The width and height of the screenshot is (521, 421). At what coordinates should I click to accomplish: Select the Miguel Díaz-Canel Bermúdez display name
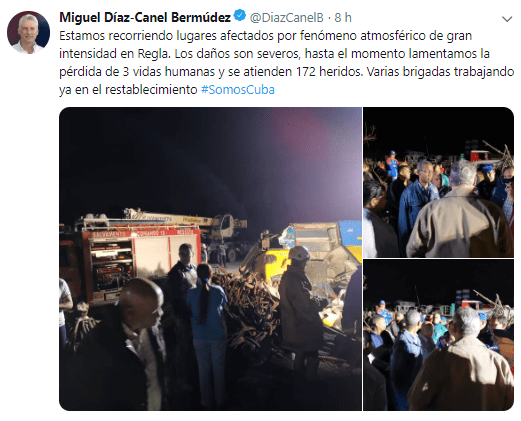pos(145,17)
